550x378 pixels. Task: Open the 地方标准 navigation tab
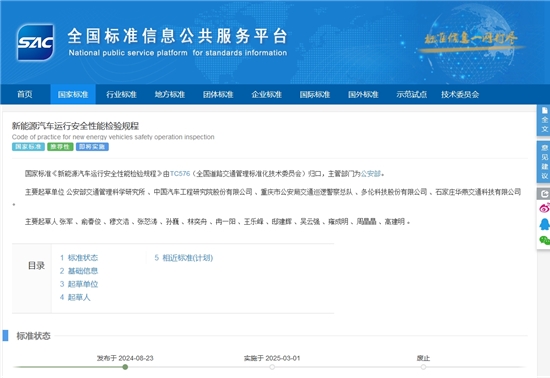pos(170,94)
